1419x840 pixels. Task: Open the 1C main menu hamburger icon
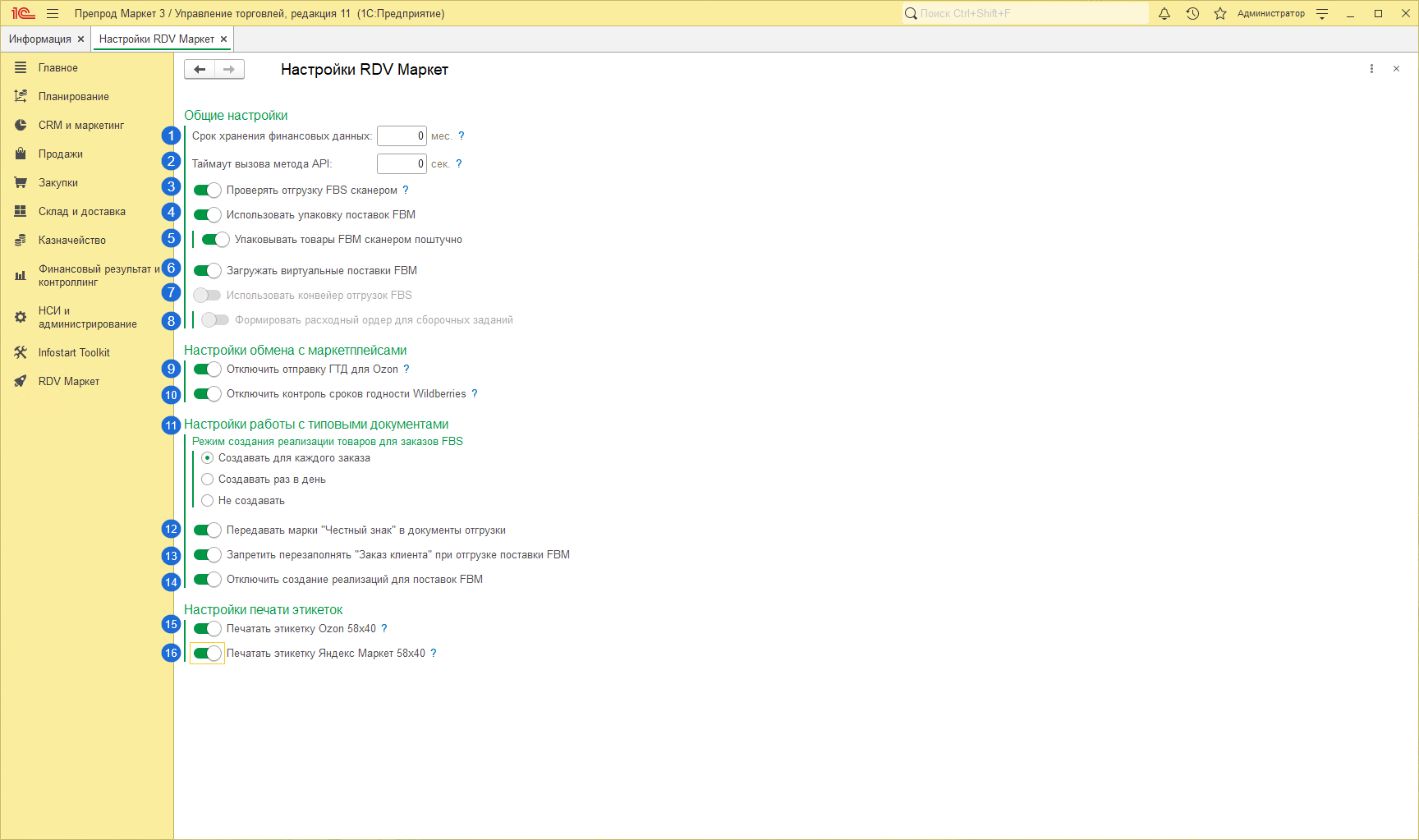(53, 13)
